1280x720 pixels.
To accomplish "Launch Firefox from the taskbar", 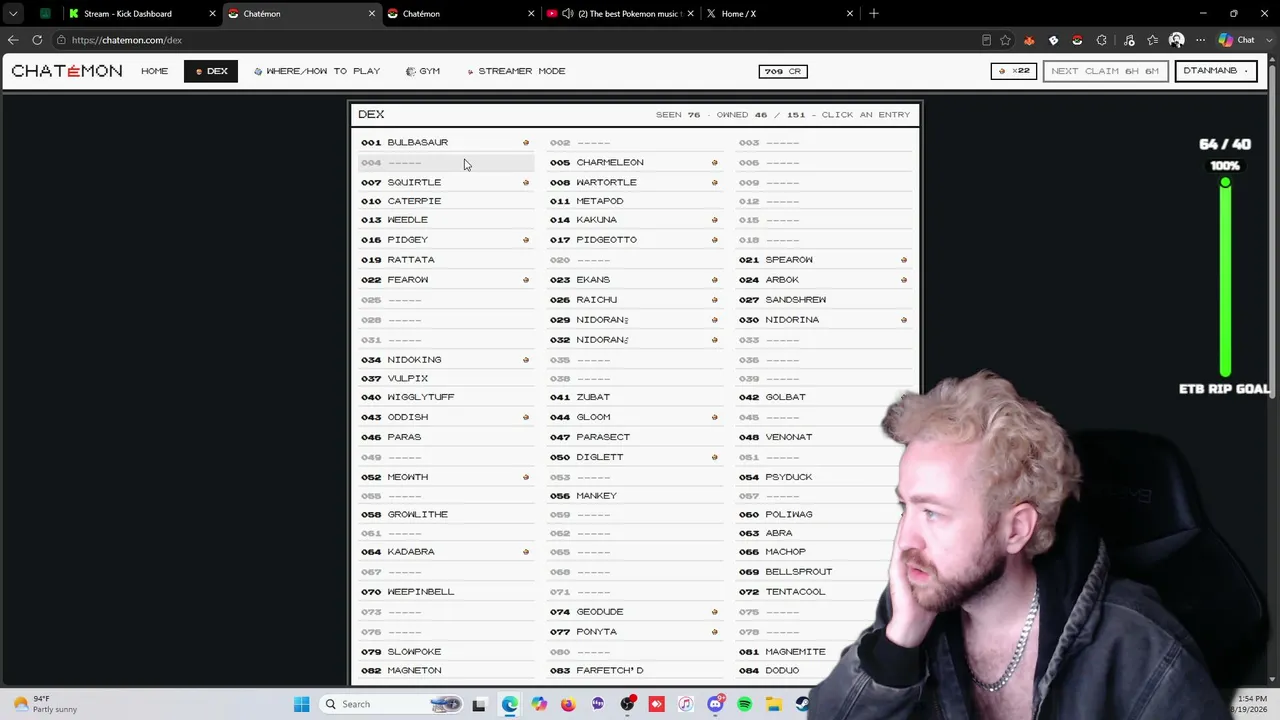I will [x=568, y=704].
